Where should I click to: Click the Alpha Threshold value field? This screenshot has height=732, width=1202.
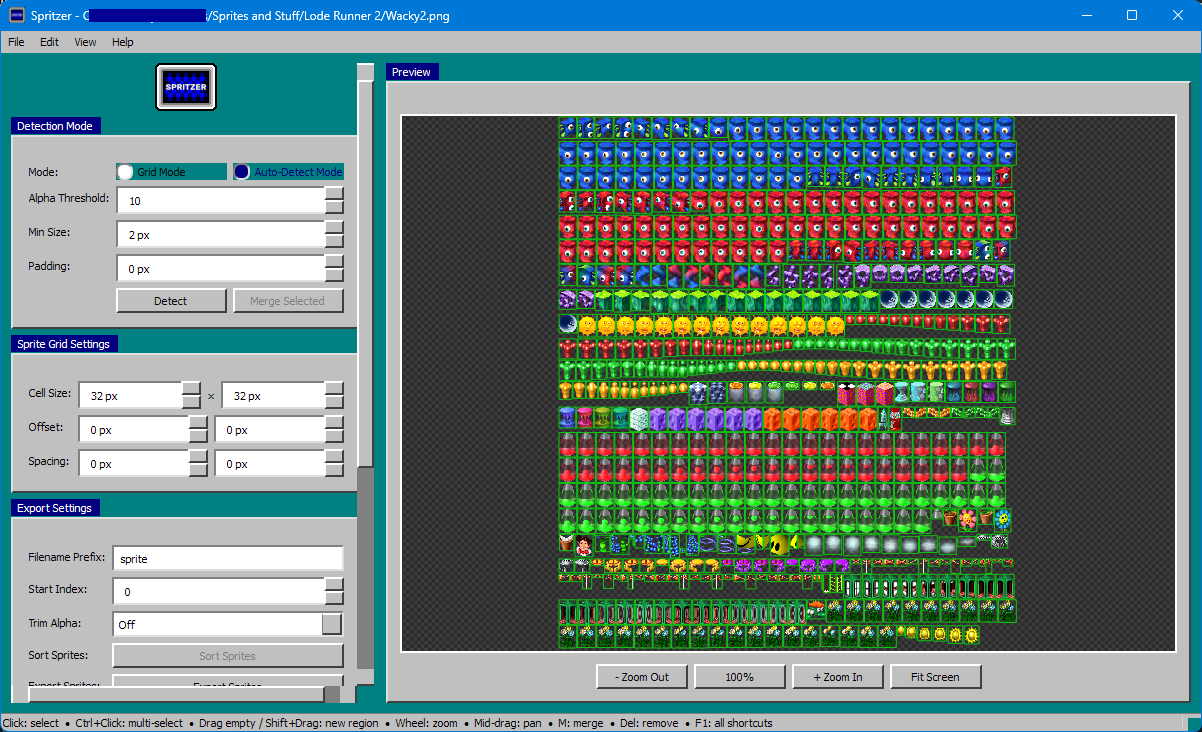[x=221, y=200]
